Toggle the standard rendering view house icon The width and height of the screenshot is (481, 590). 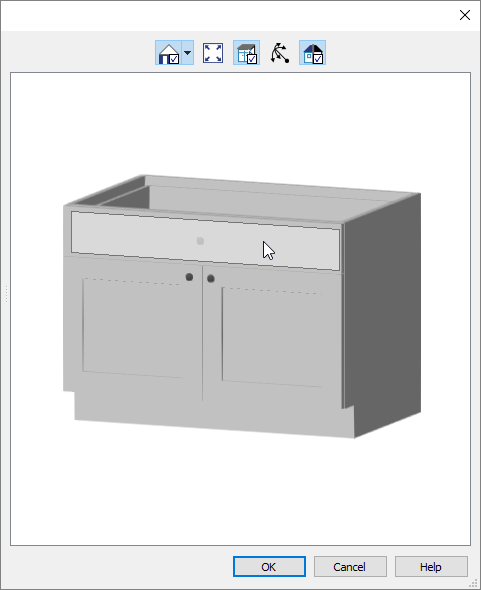169,53
